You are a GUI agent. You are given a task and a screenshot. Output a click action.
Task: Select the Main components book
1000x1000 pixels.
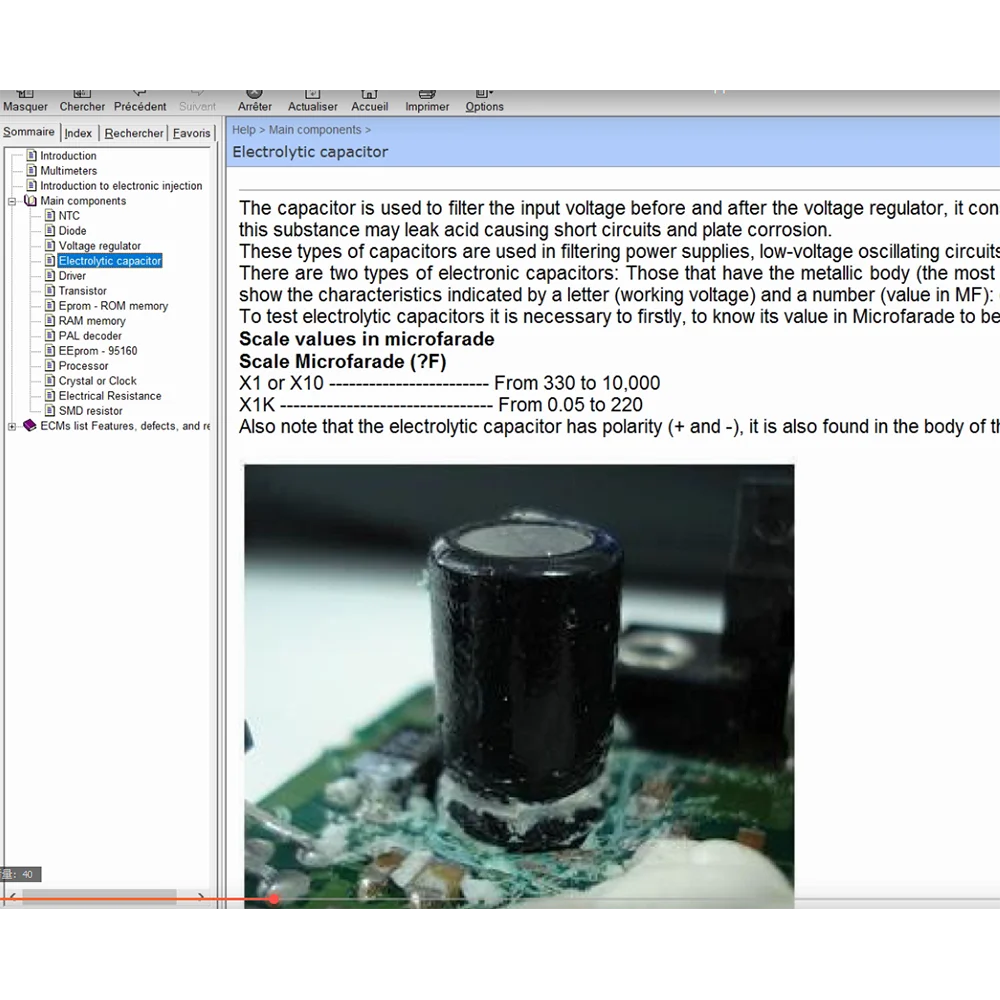coord(83,201)
